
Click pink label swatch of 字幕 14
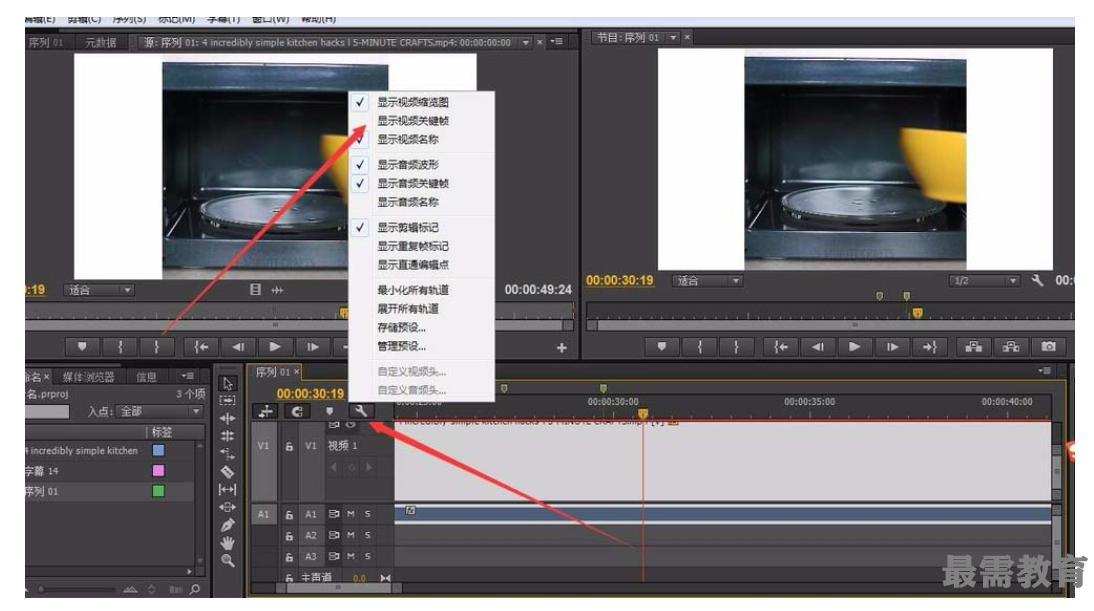pos(158,471)
